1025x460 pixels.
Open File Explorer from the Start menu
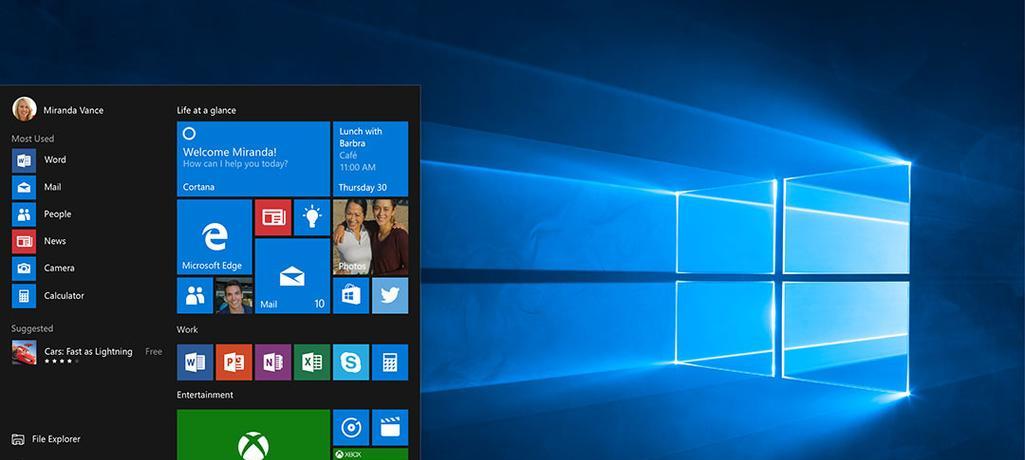46,439
